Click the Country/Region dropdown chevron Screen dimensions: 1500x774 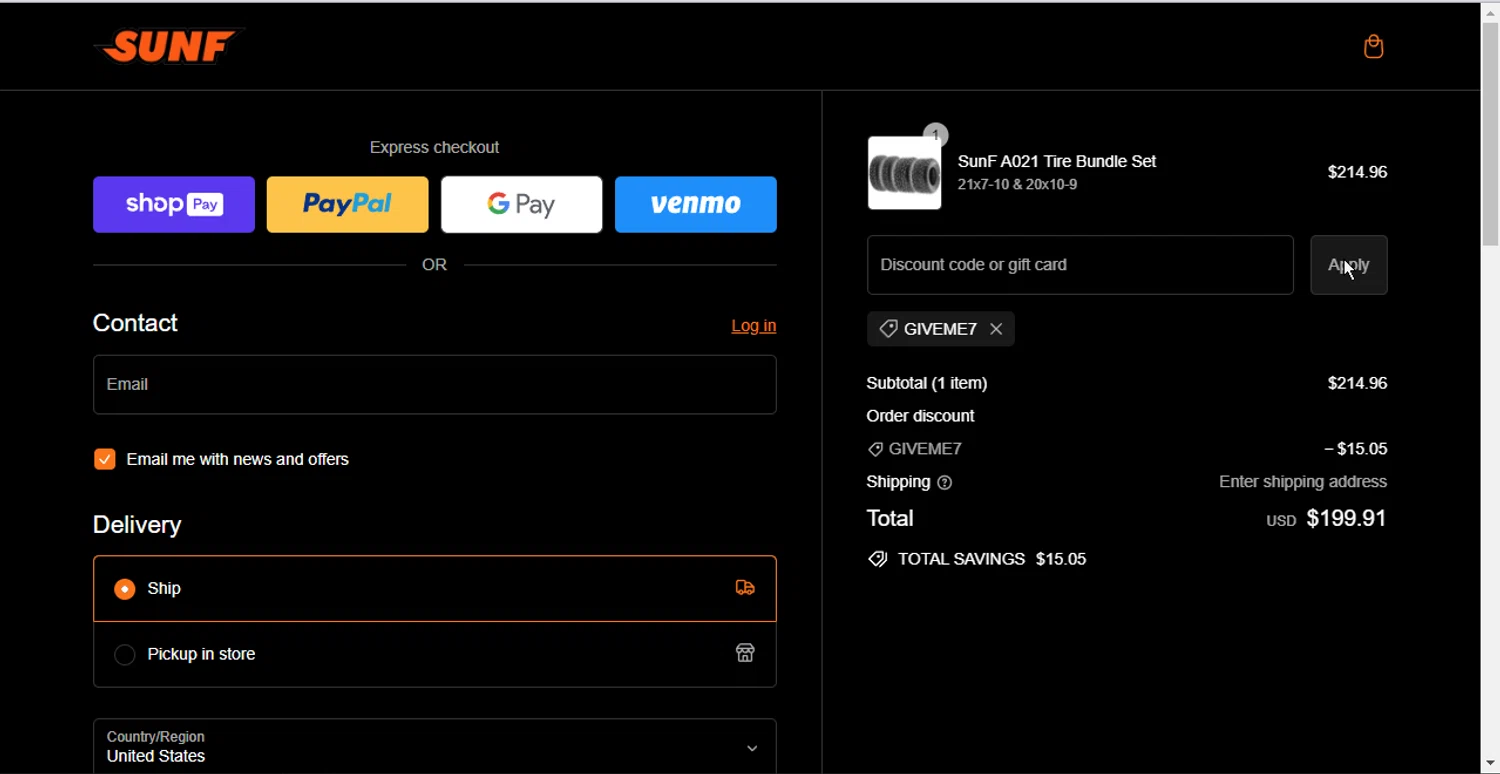click(752, 748)
